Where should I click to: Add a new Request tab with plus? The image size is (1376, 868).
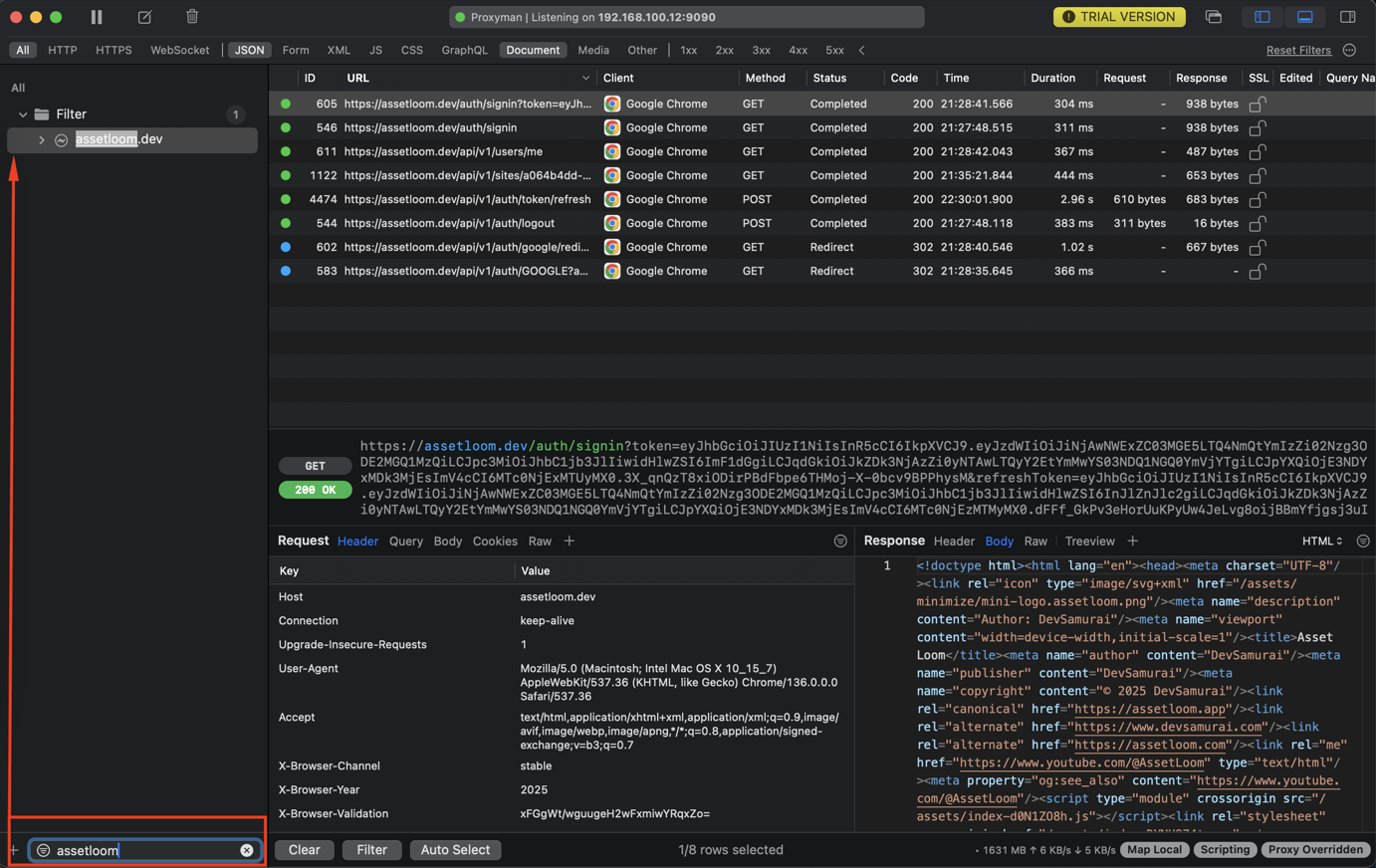pyautogui.click(x=570, y=542)
